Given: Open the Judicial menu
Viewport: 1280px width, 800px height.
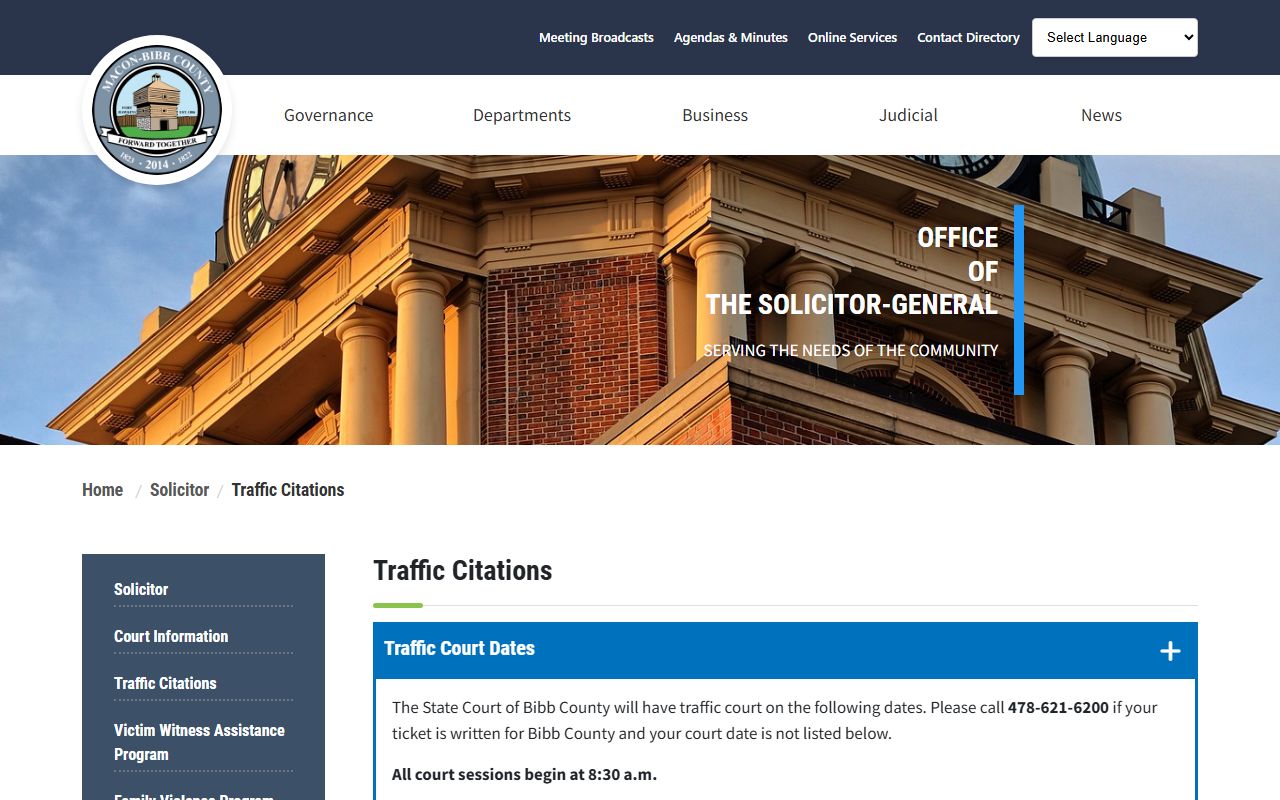Looking at the screenshot, I should (908, 115).
